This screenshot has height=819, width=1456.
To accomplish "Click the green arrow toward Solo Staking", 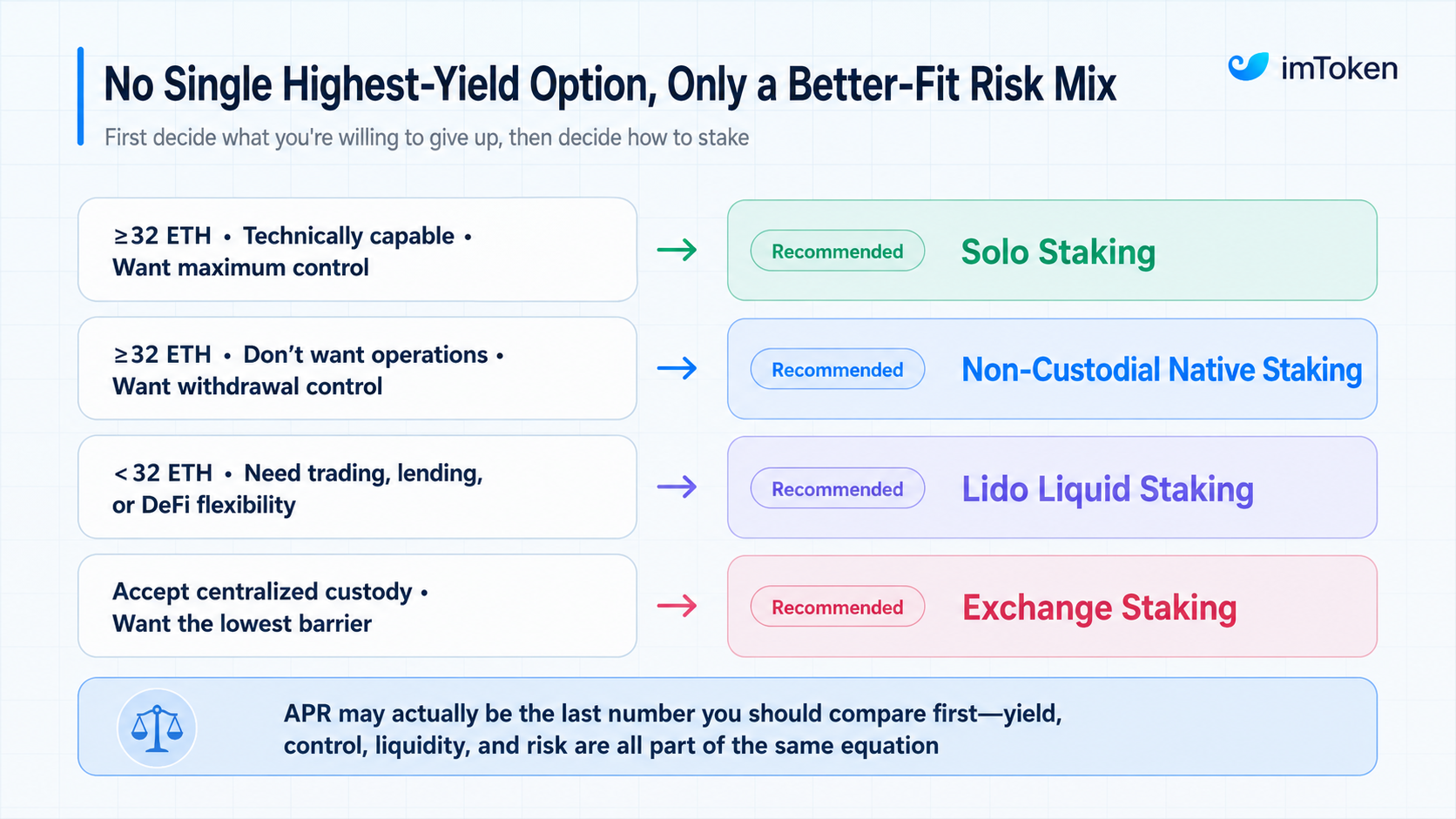I will (677, 251).
